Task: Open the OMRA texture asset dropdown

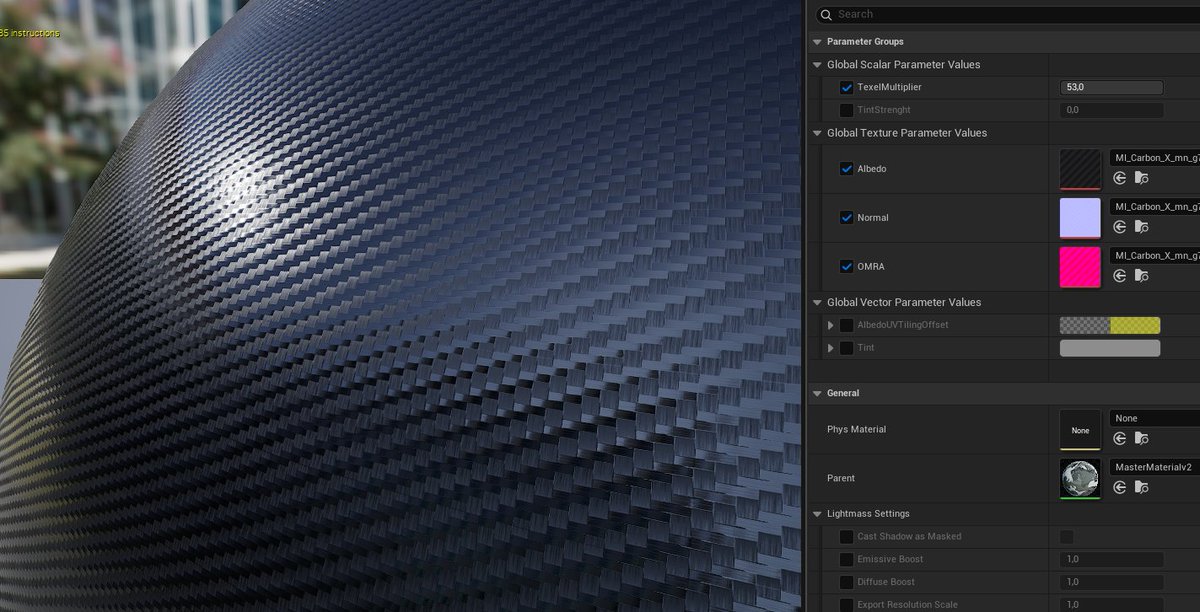Action: point(1155,255)
